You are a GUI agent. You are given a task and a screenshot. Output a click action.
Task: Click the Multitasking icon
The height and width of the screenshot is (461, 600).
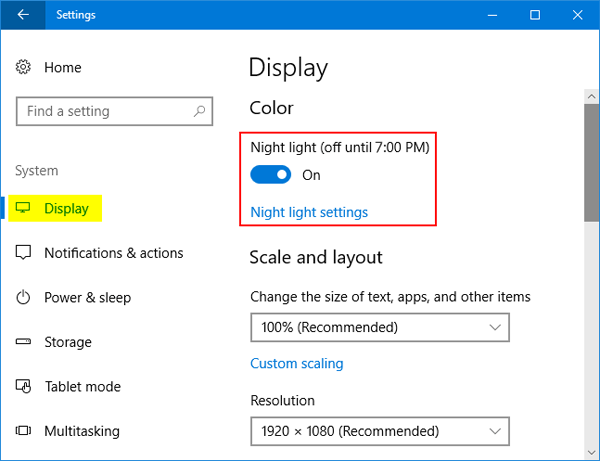[x=24, y=431]
